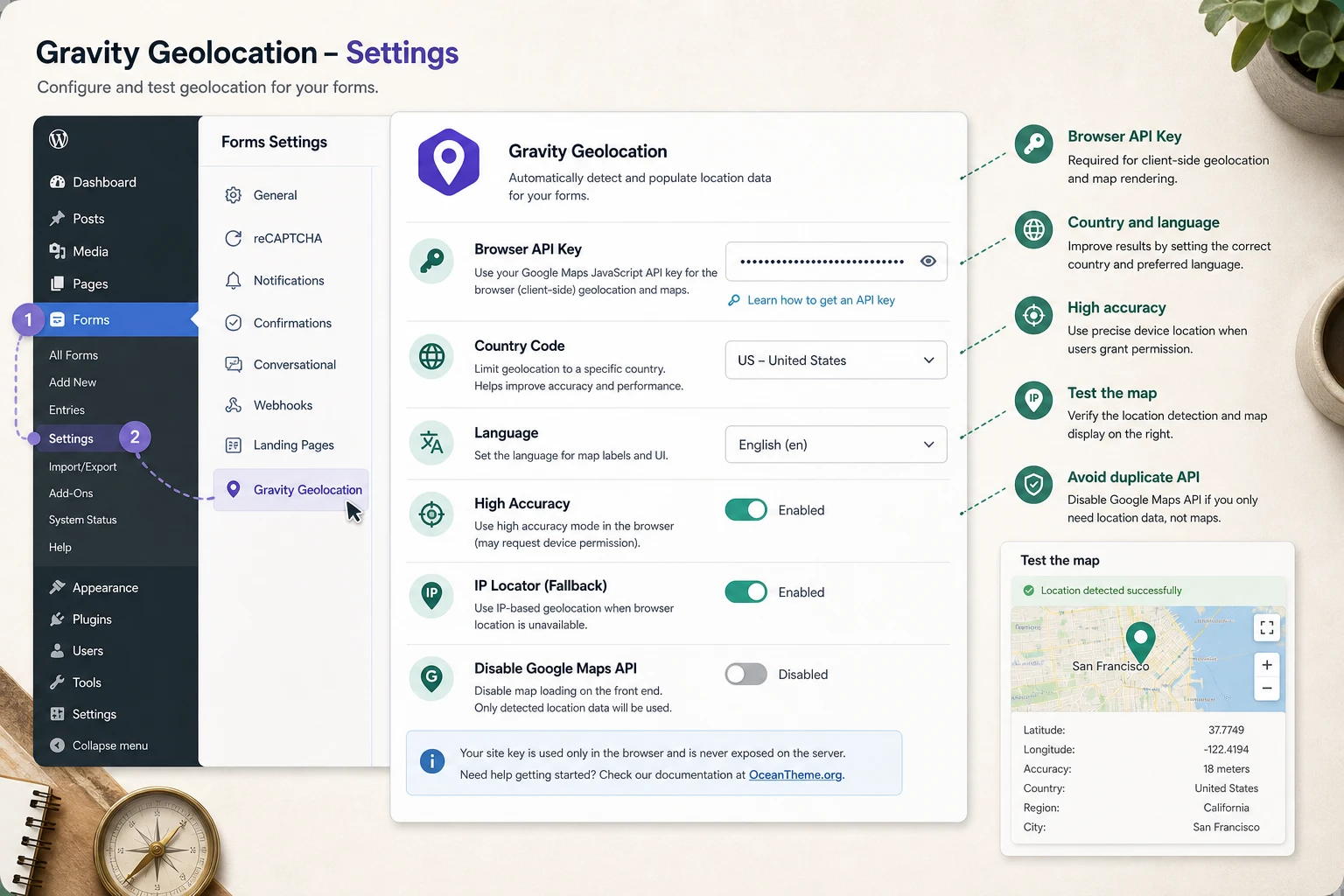
Task: Open the Country Code dropdown
Action: point(836,360)
